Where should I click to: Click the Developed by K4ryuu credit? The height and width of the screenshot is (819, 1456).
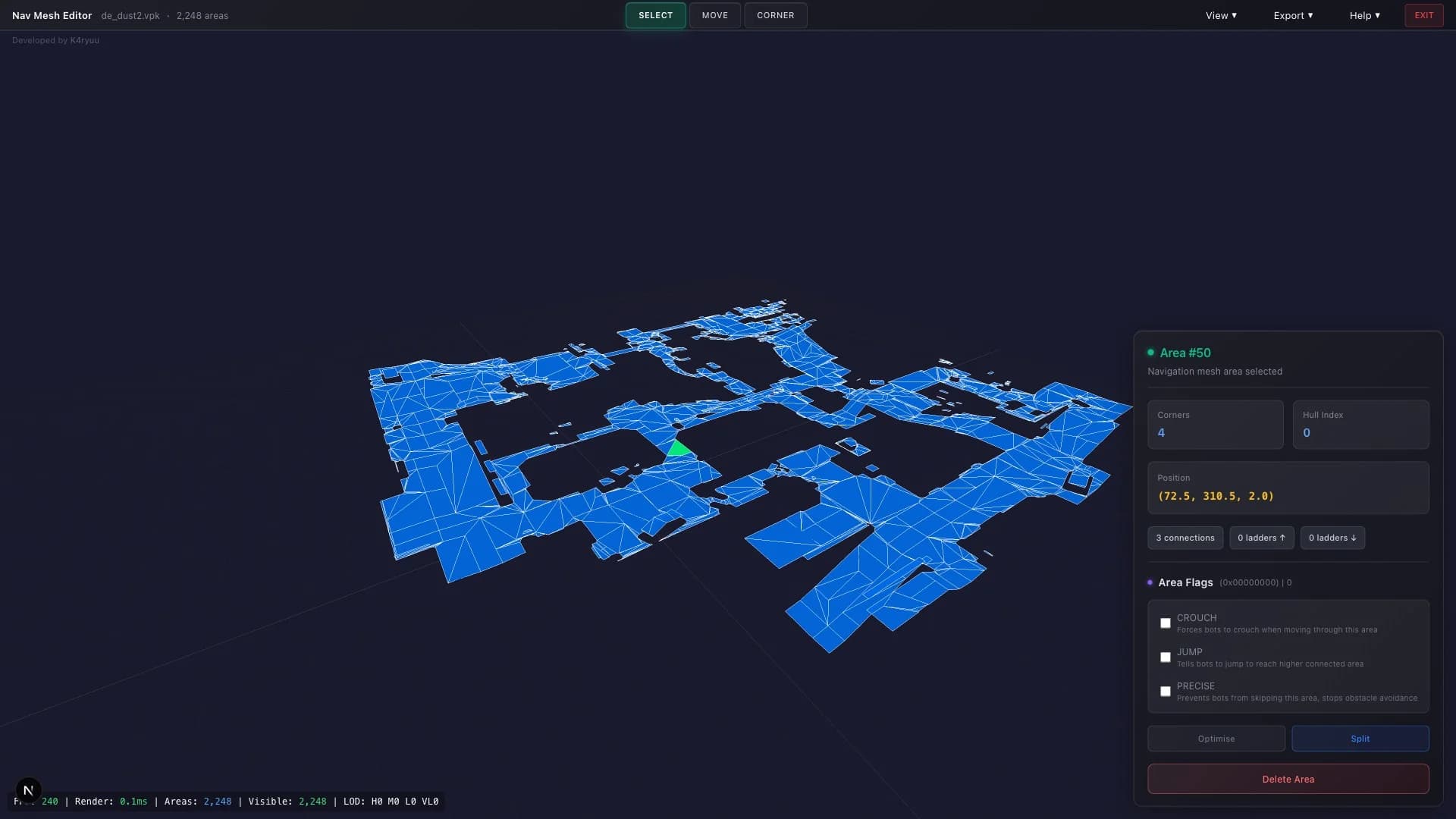coord(55,40)
